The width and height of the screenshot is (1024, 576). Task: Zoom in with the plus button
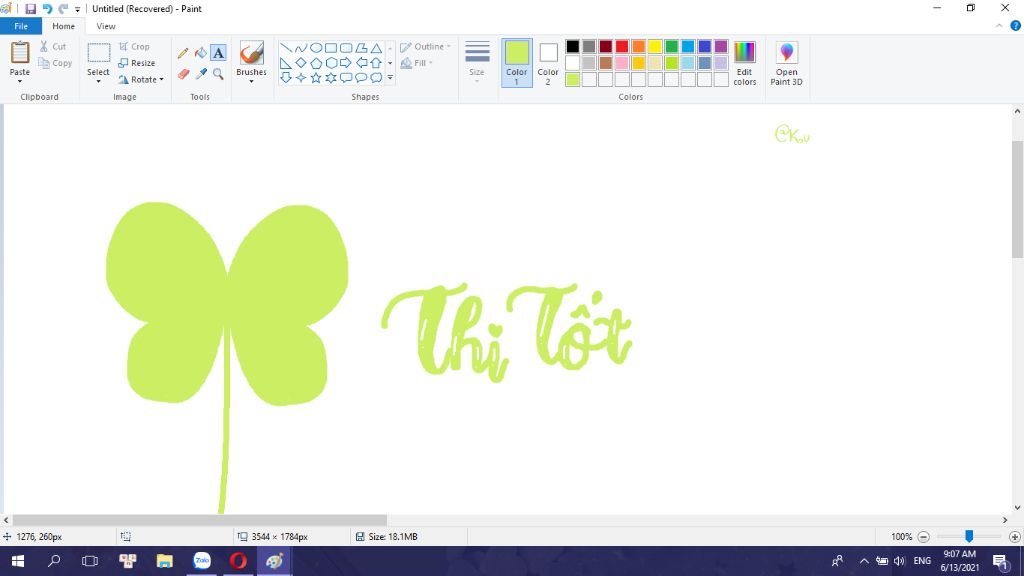1014,537
